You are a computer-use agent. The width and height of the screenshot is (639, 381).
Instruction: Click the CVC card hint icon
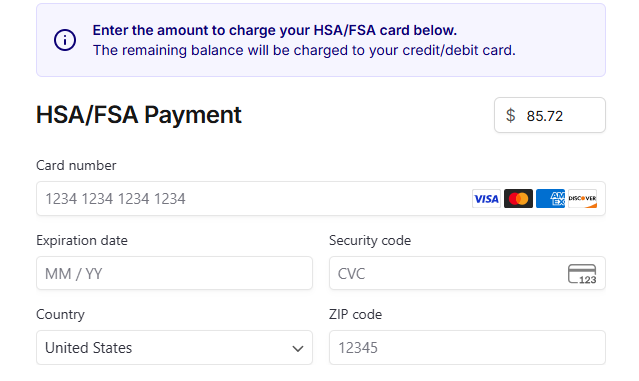(x=582, y=273)
